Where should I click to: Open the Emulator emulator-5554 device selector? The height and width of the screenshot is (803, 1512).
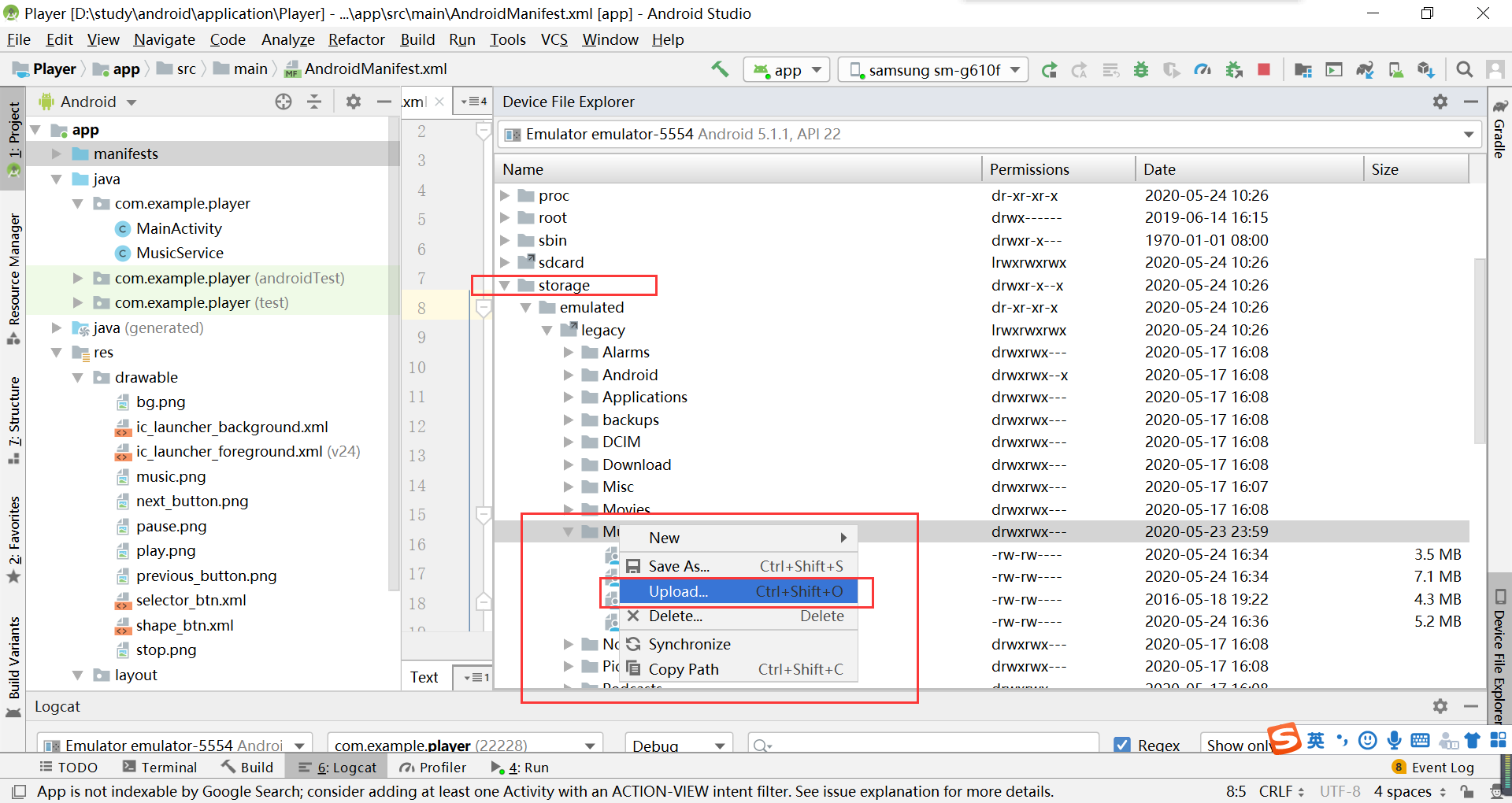pos(990,134)
